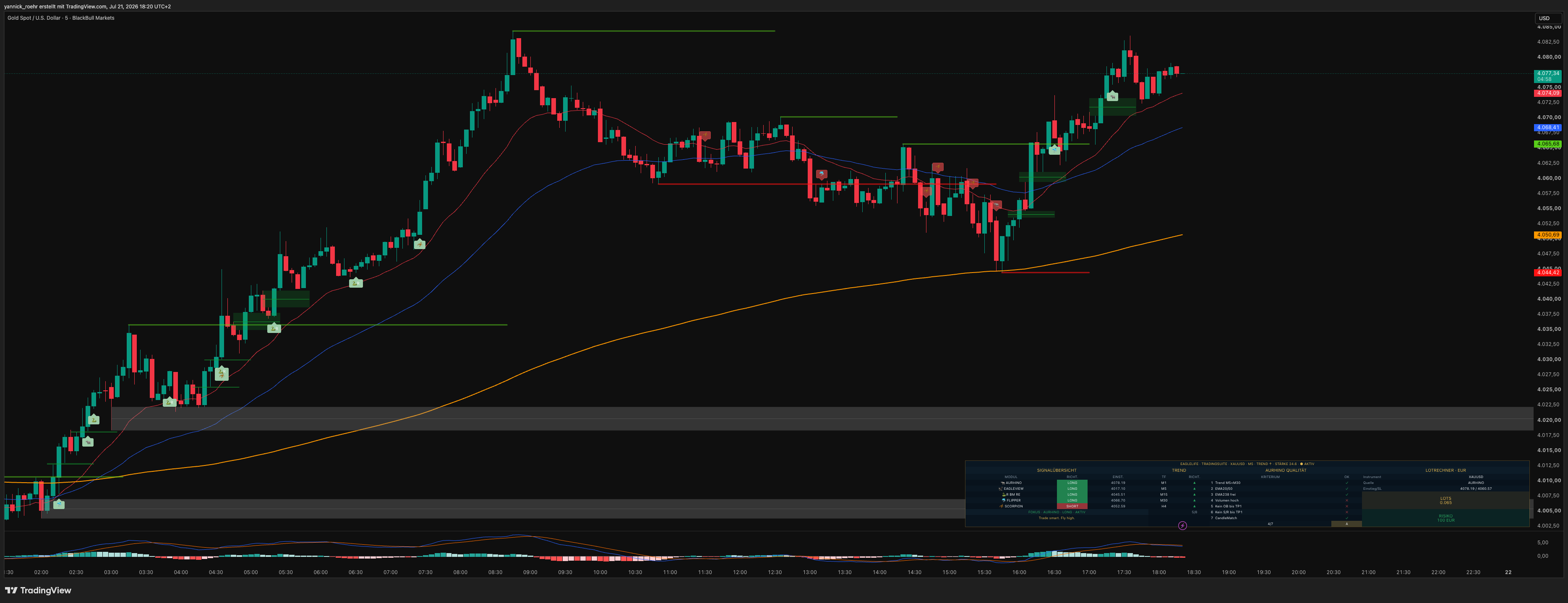Click the 12:00 time axis label
This screenshot has width=1568, height=603.
(x=740, y=572)
